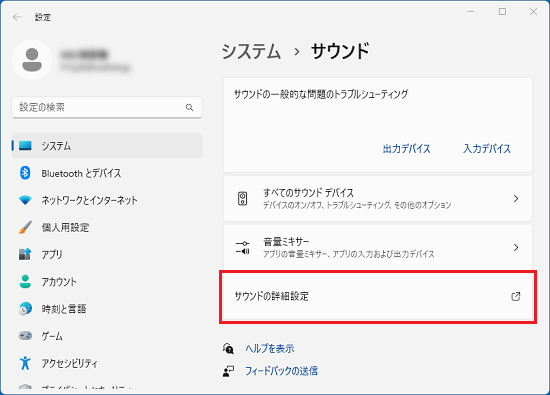Click the paintbrush 個人用設定 icon
The width and height of the screenshot is (550, 395).
click(x=25, y=227)
